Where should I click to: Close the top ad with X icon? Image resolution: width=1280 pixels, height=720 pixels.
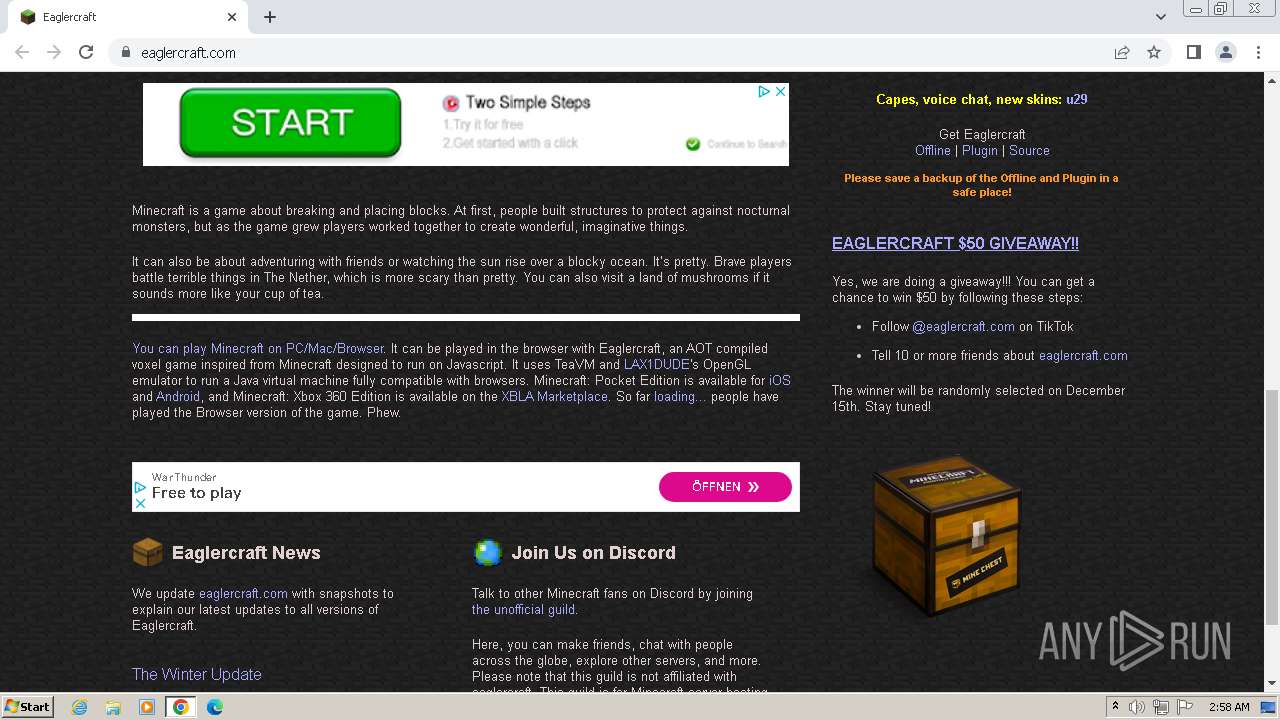pos(781,91)
